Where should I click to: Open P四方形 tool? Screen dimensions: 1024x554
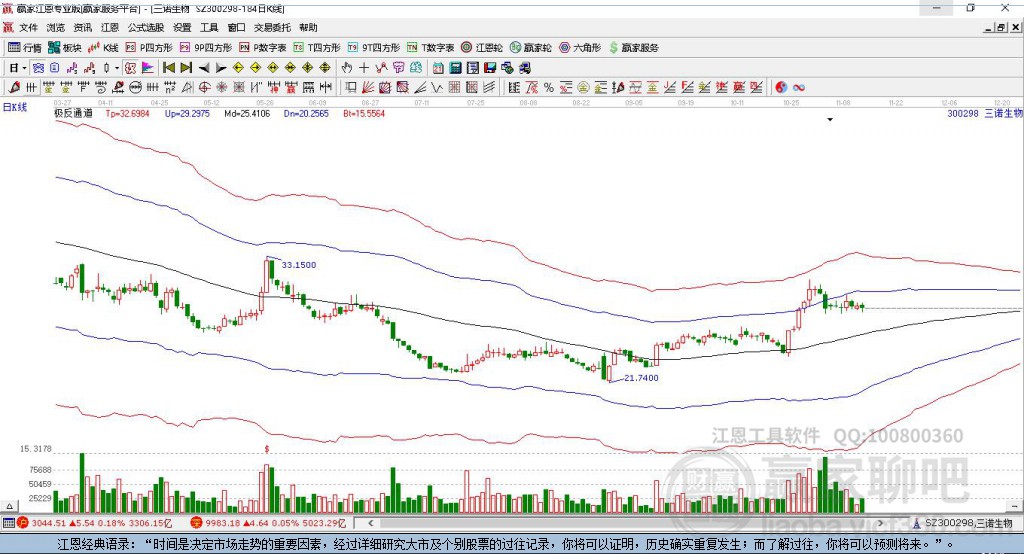[149, 48]
